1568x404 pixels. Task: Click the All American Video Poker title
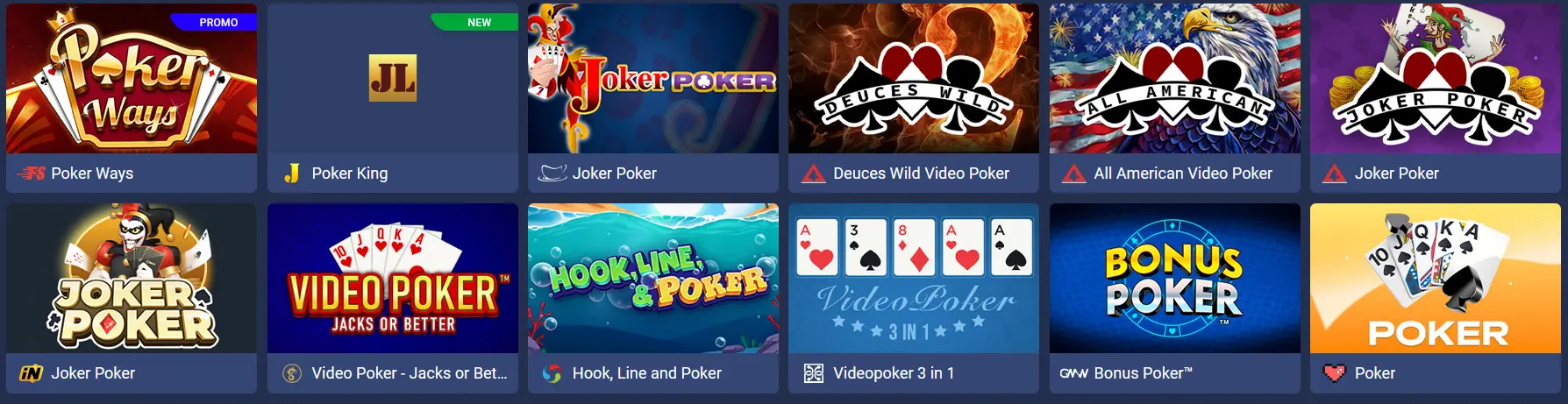[1183, 174]
